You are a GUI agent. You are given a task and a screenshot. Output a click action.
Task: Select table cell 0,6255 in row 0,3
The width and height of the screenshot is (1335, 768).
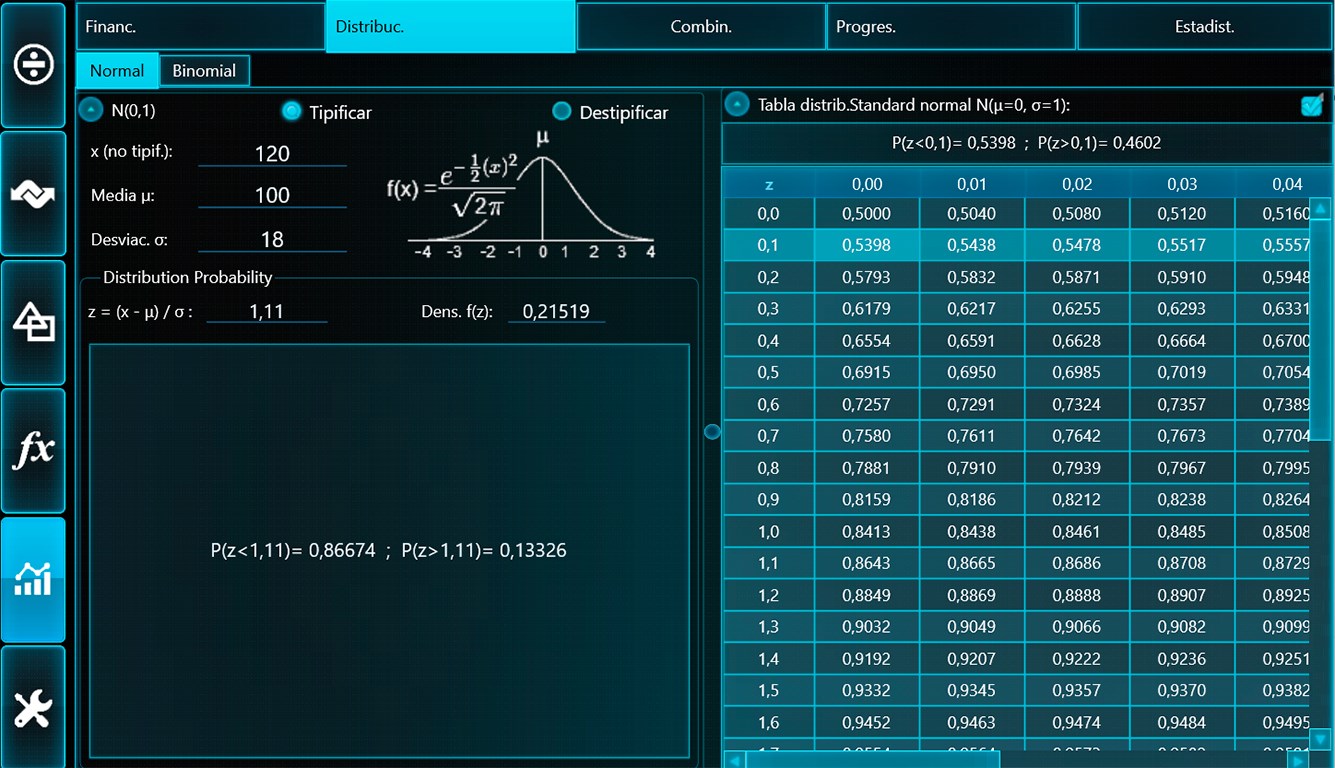[1077, 309]
